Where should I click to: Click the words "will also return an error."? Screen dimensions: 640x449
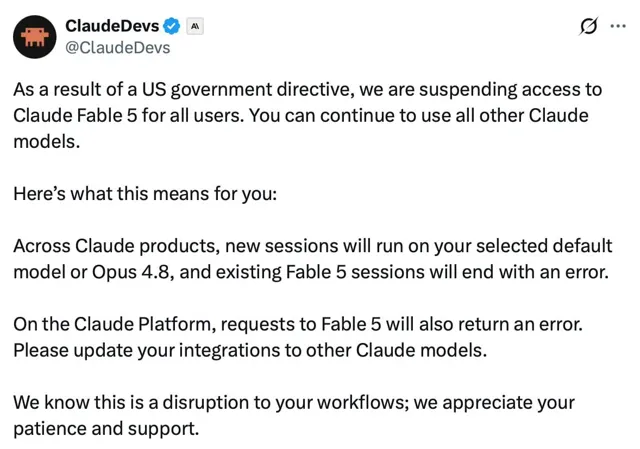point(484,325)
